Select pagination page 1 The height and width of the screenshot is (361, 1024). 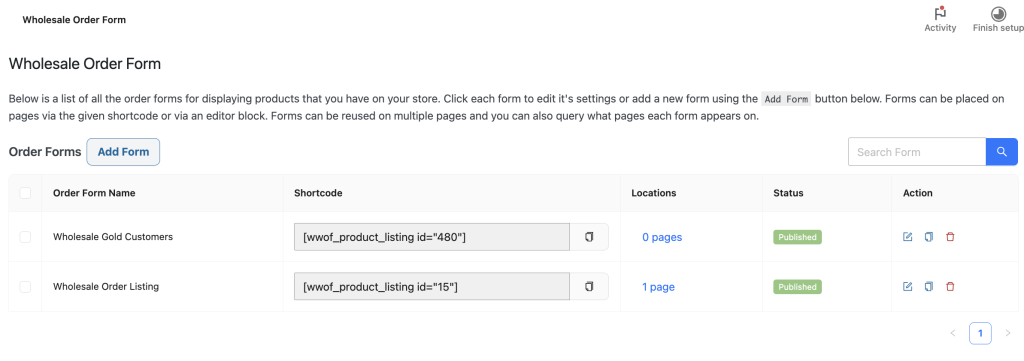[x=980, y=333]
